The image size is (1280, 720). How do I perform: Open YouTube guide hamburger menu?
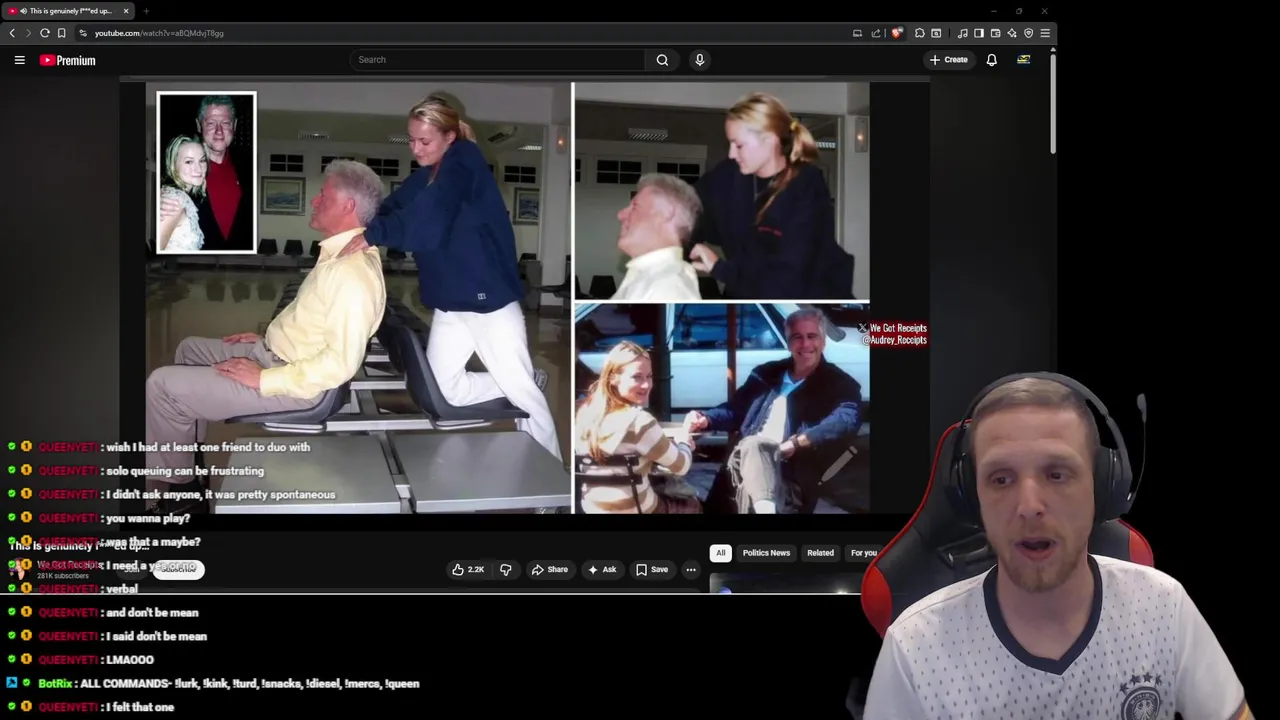click(x=19, y=60)
